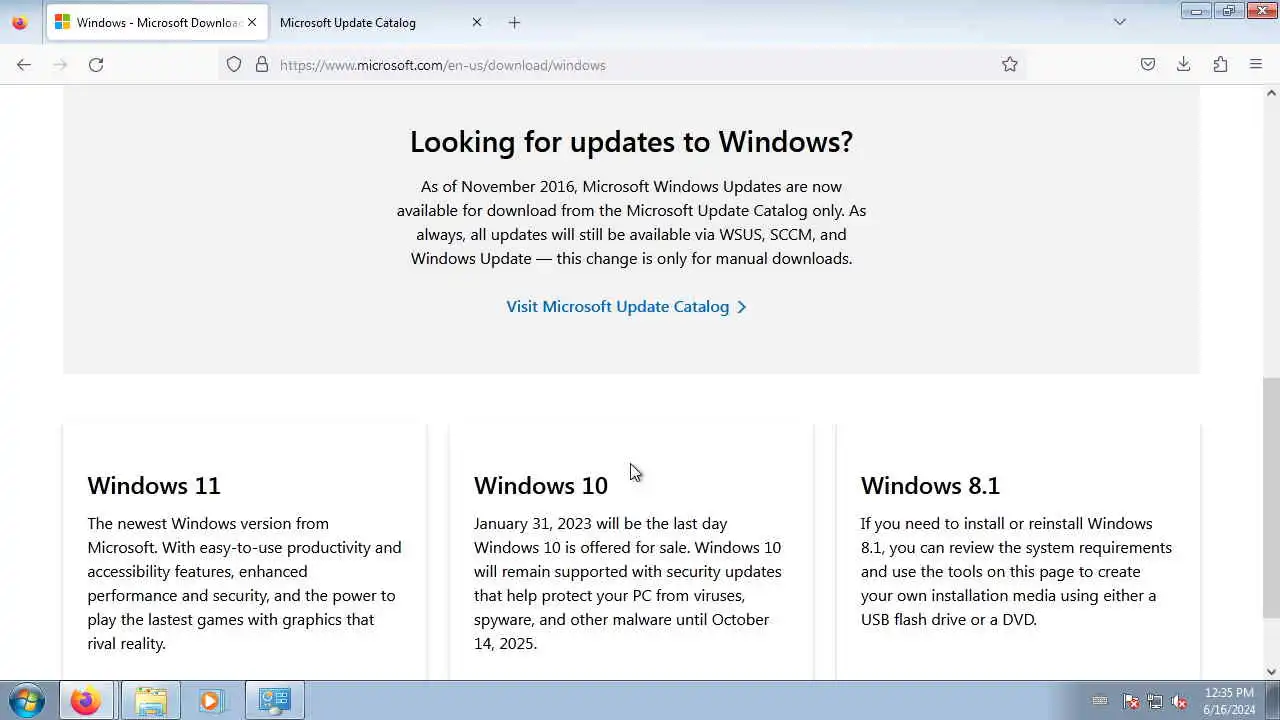1280x720 pixels.
Task: Click the Firefox forward arrow button
Action: [60, 65]
